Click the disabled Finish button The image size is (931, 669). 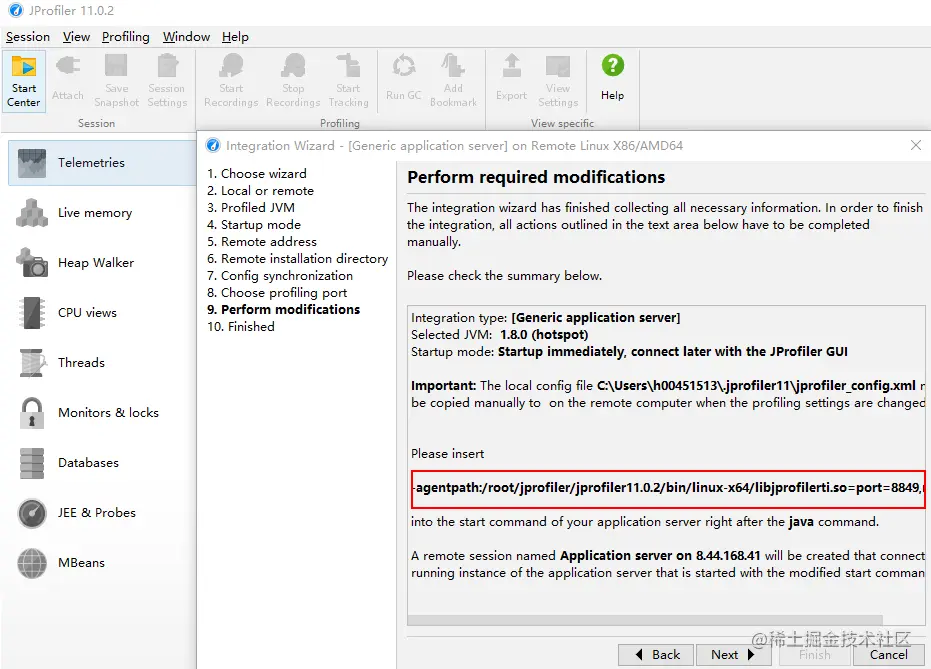[x=815, y=655]
